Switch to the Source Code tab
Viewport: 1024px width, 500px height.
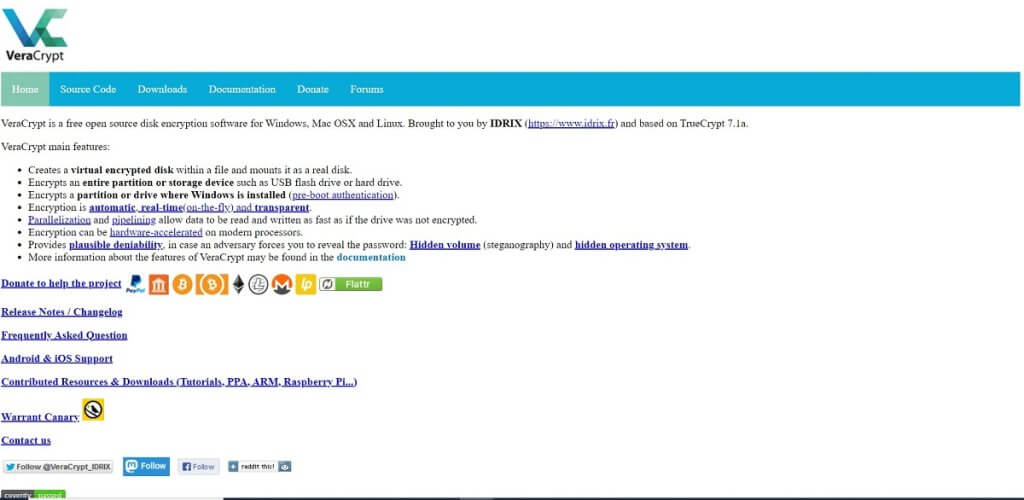88,89
